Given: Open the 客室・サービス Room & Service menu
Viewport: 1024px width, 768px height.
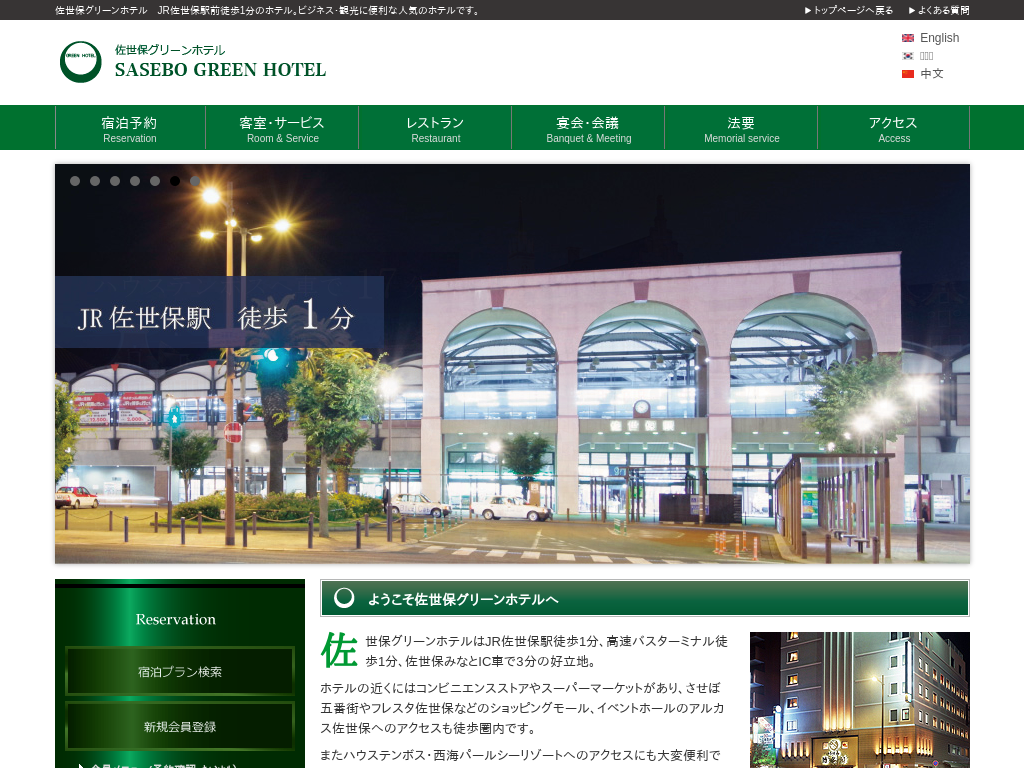Looking at the screenshot, I should [282, 128].
